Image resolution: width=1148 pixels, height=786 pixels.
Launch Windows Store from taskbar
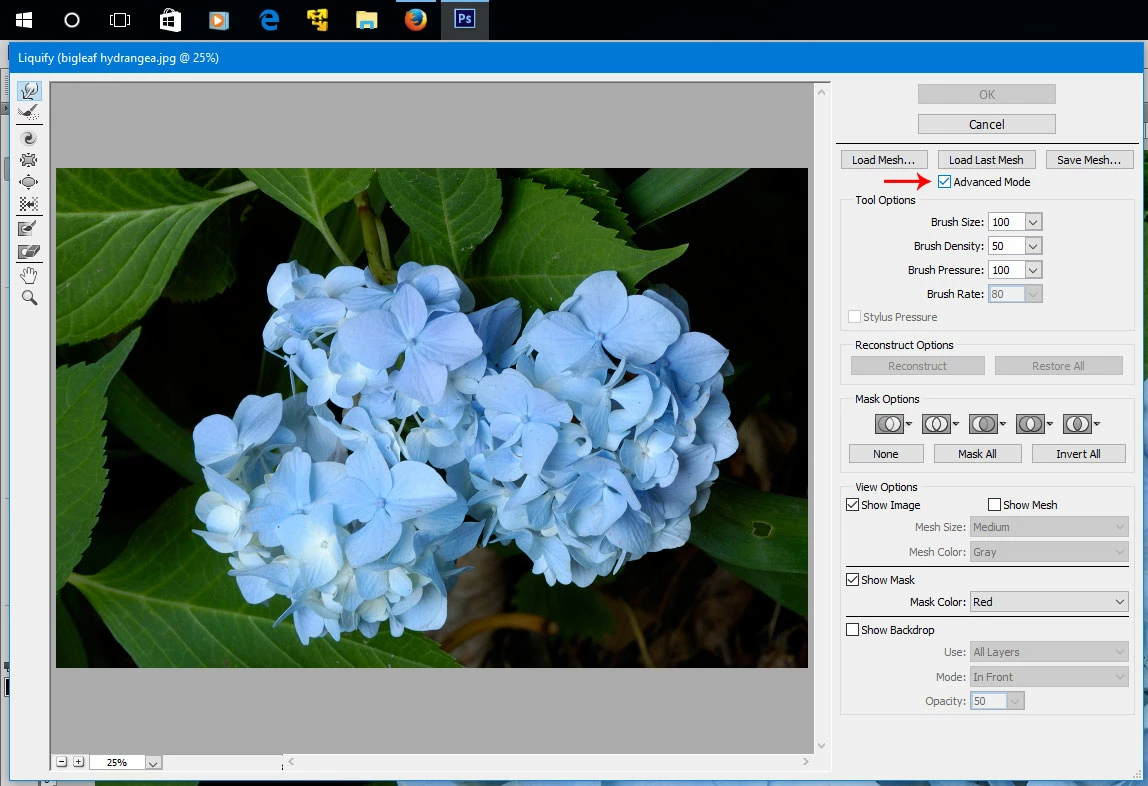click(170, 20)
